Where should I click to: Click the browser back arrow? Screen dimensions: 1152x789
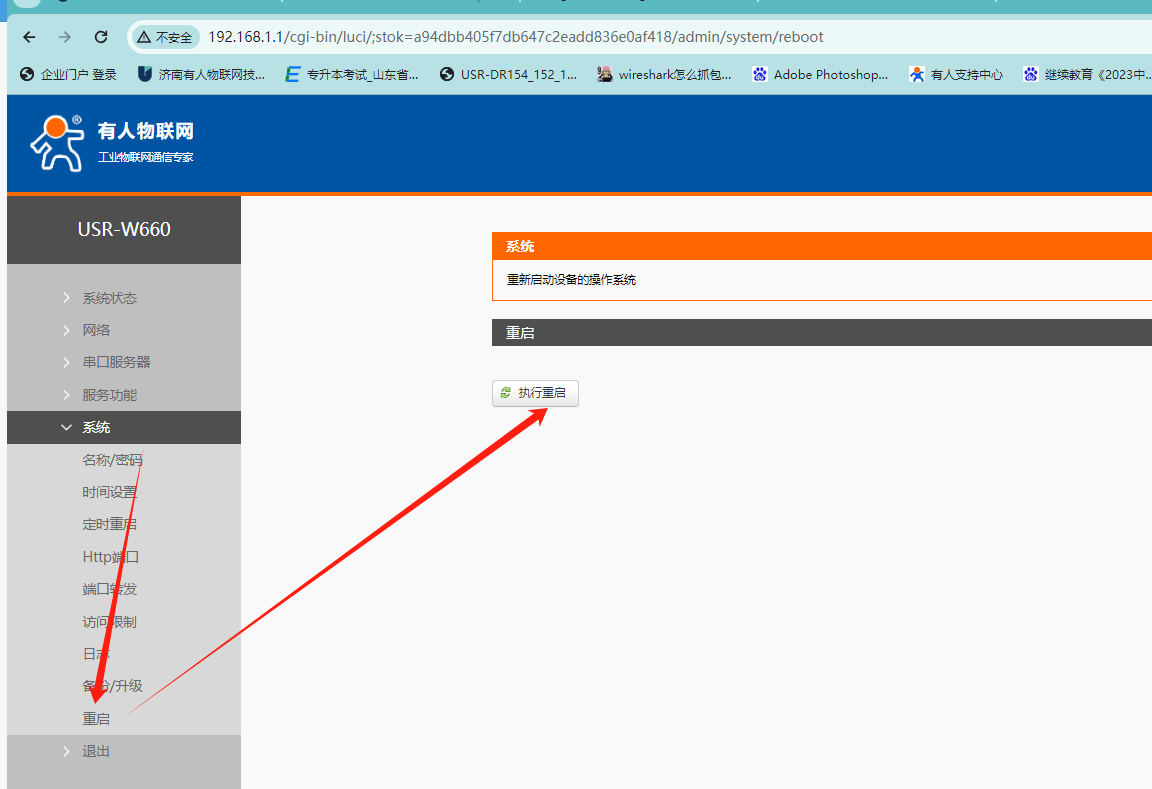[29, 37]
